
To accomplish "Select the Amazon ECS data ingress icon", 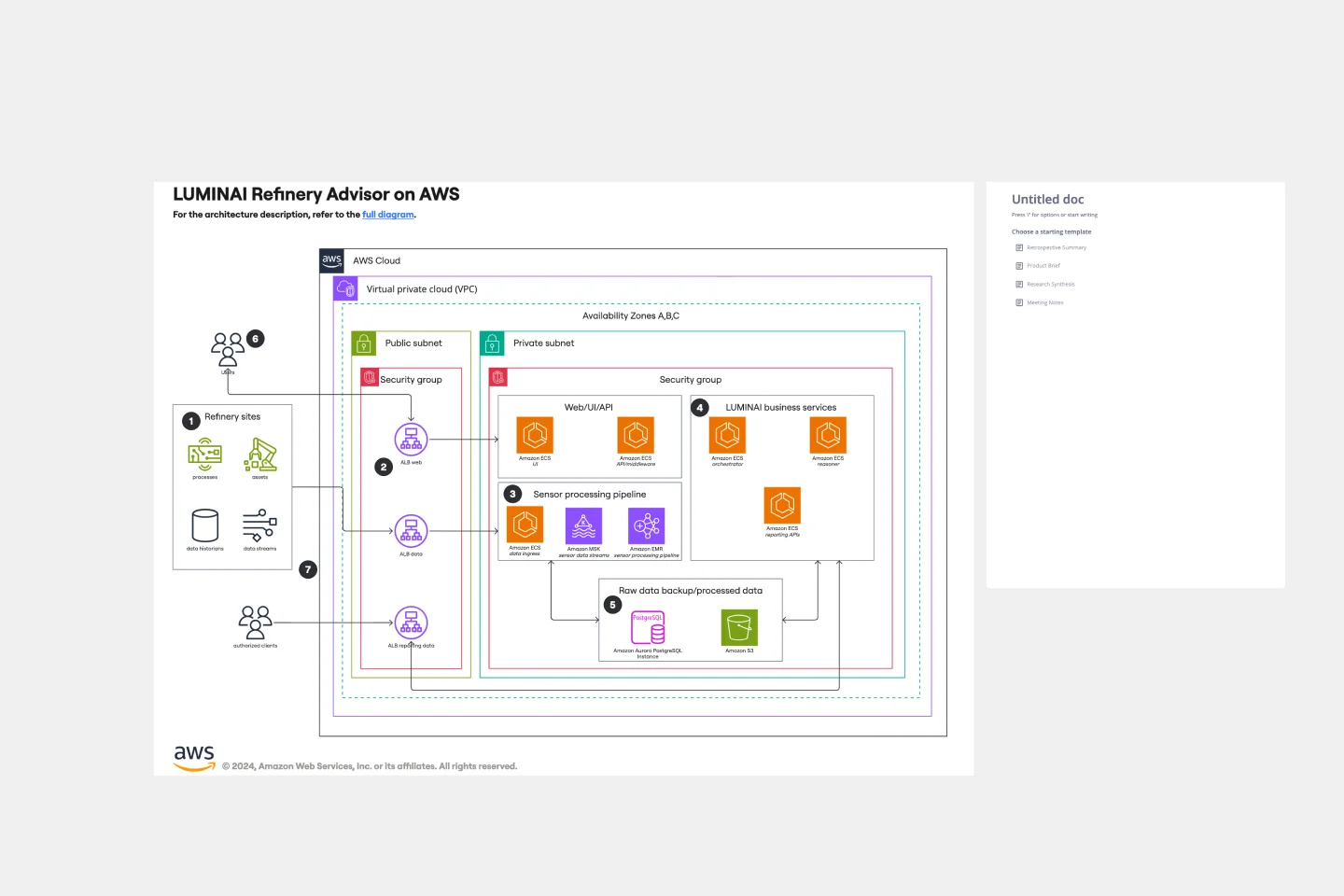I will tap(525, 525).
